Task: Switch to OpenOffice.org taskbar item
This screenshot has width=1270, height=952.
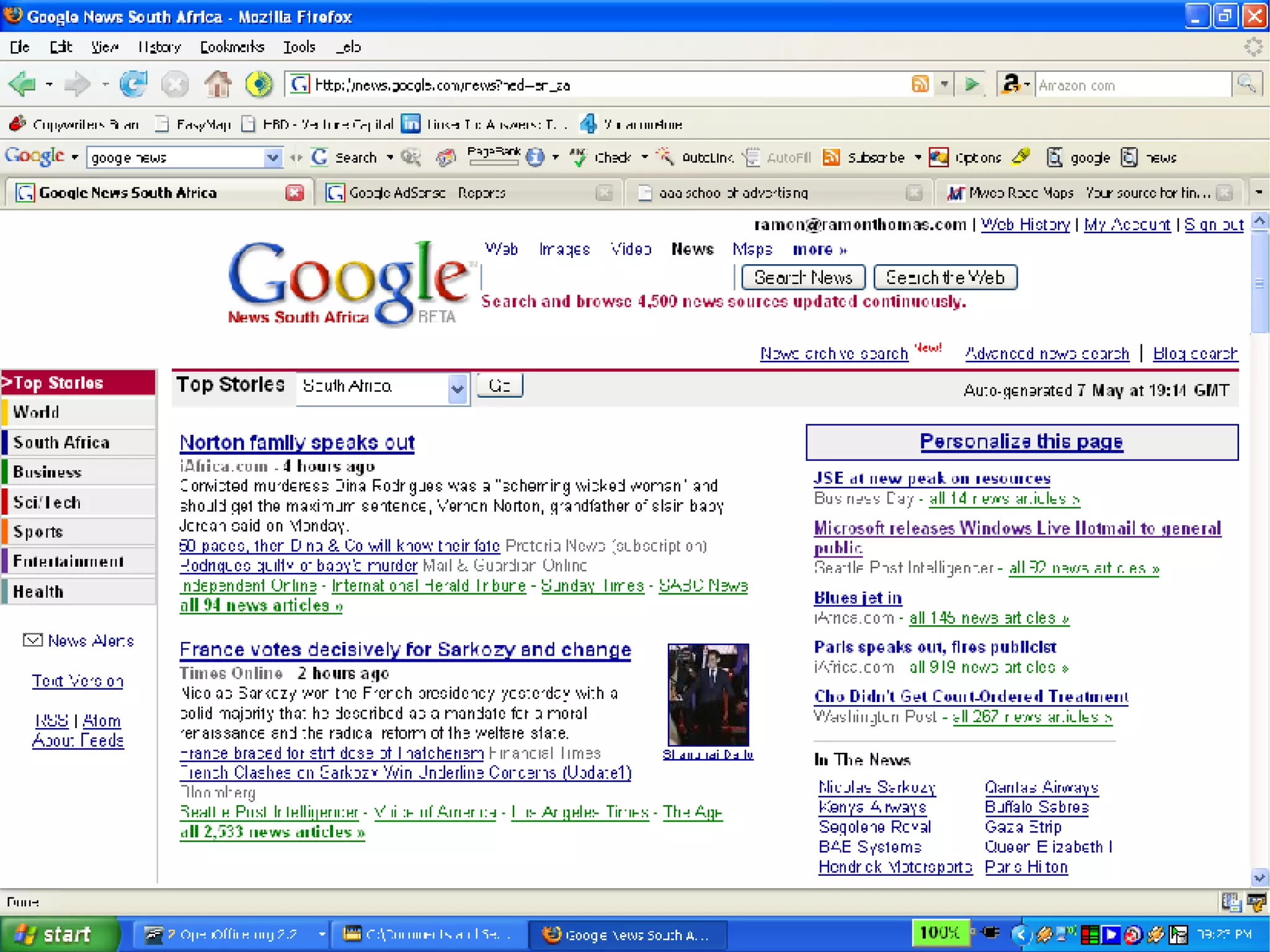Action: point(232,934)
